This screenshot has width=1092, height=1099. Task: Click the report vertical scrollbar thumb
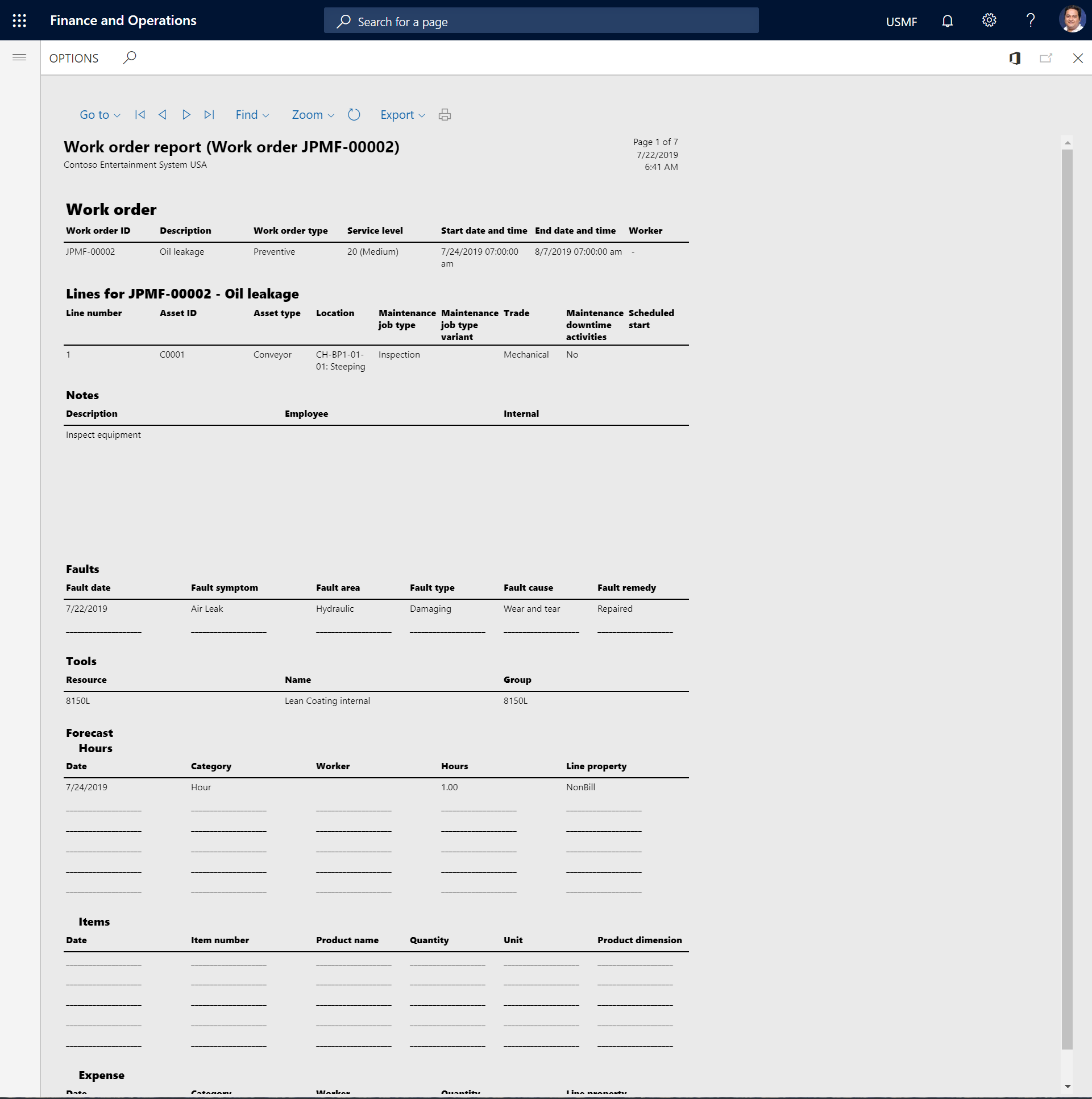pyautogui.click(x=1067, y=599)
